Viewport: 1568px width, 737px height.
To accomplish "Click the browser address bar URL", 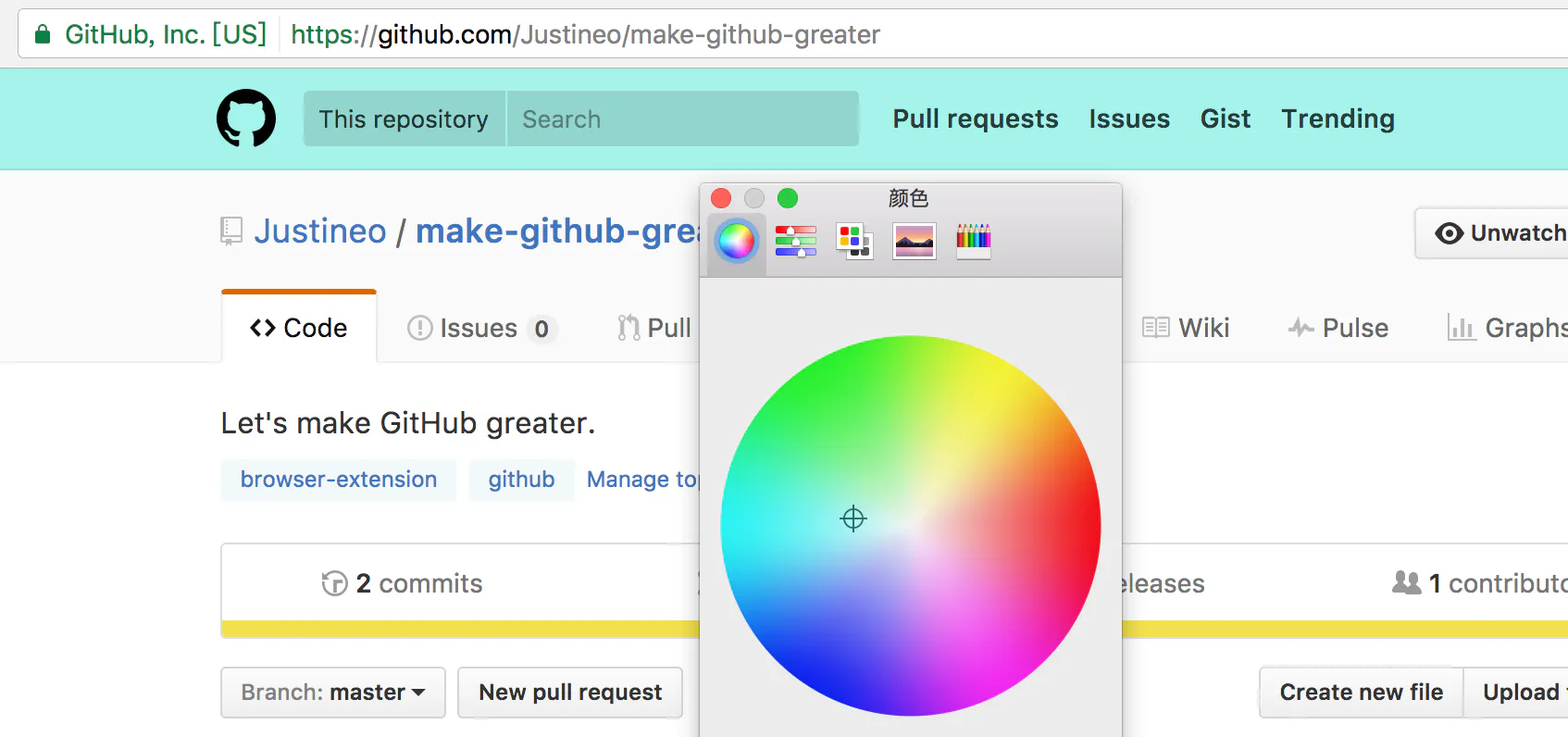I will 585,35.
